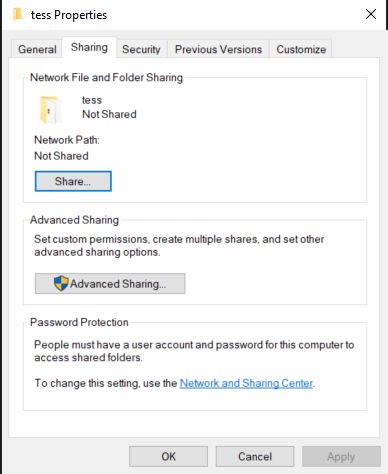Click the tess folder icon under Network Sharing
This screenshot has width=388, height=474.
tap(50, 110)
